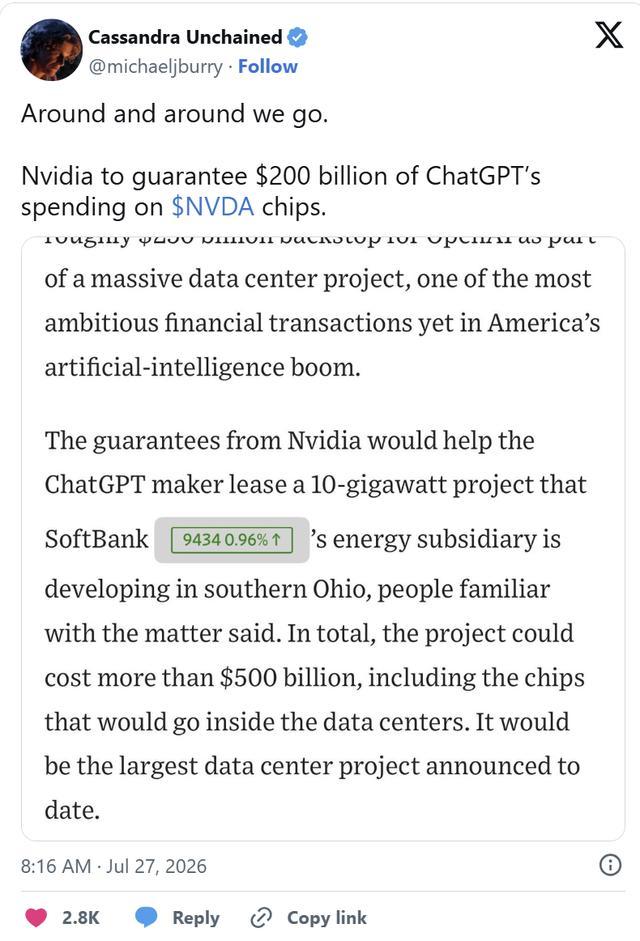The image size is (640, 941).
Task: Open the embedded article screenshot image
Action: click(x=323, y=538)
